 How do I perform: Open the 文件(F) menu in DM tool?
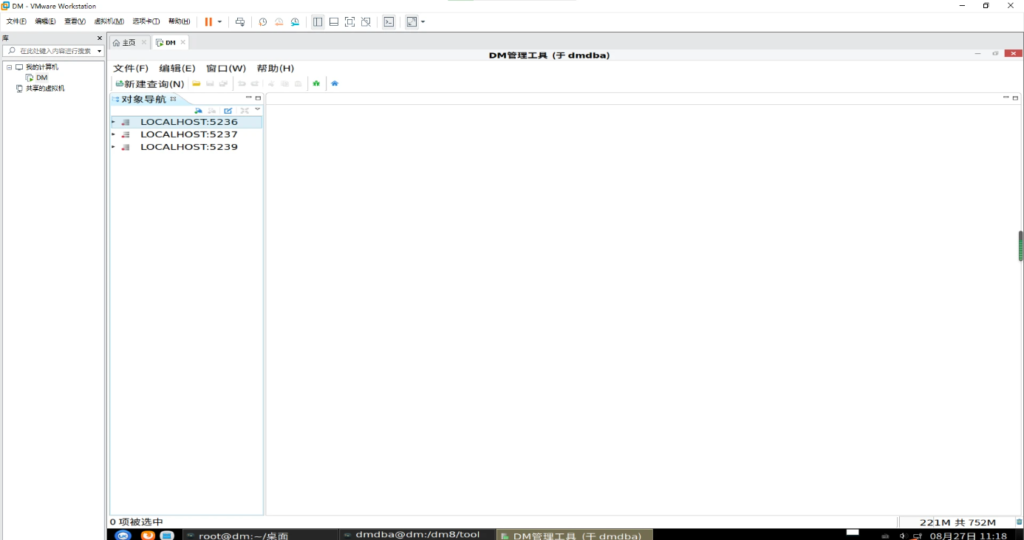tap(130, 68)
